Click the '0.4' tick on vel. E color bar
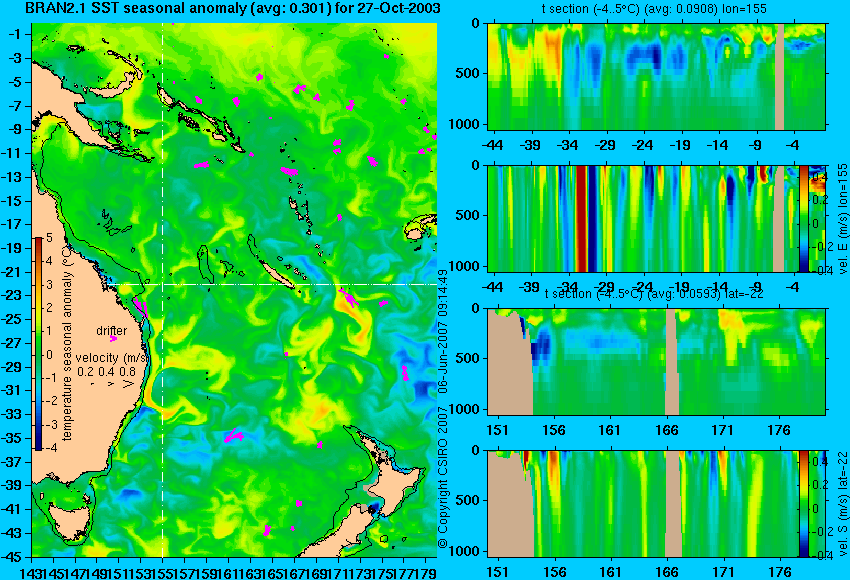850x580 pixels. 820,176
